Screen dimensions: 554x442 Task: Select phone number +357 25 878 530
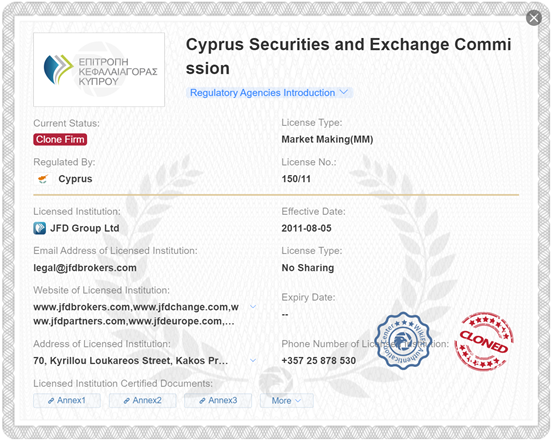click(319, 360)
